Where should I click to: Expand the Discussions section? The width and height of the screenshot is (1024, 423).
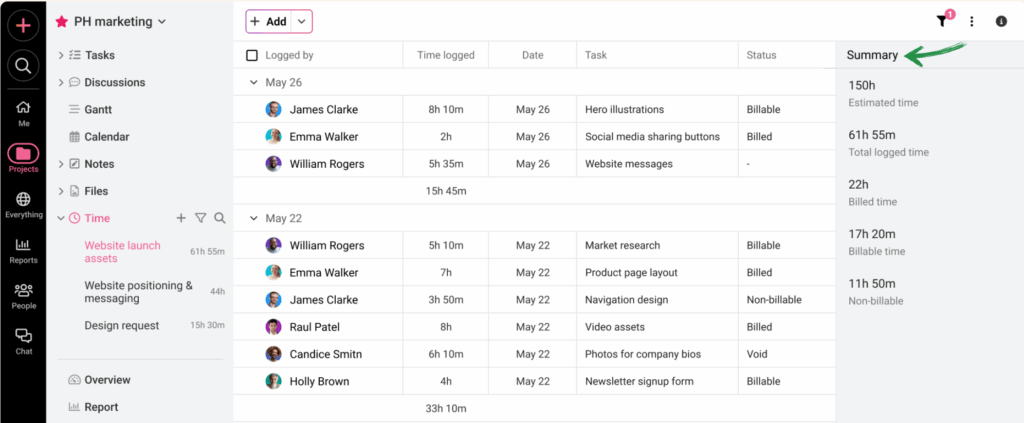[61, 82]
